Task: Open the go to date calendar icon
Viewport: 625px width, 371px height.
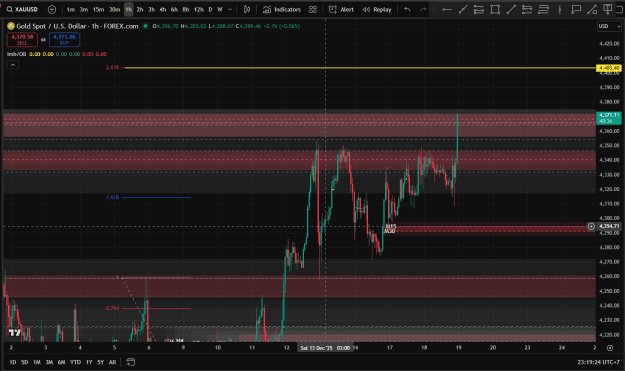Action: point(130,362)
